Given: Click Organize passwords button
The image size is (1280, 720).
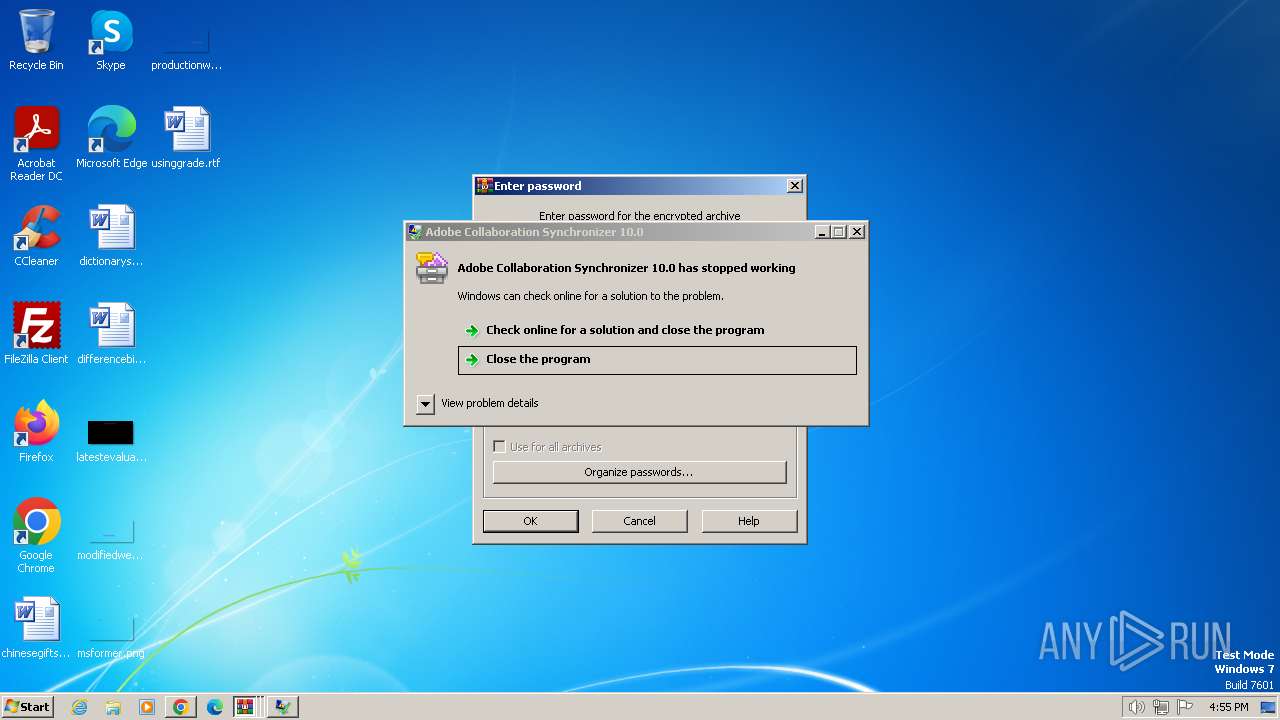Looking at the screenshot, I should pyautogui.click(x=639, y=472).
